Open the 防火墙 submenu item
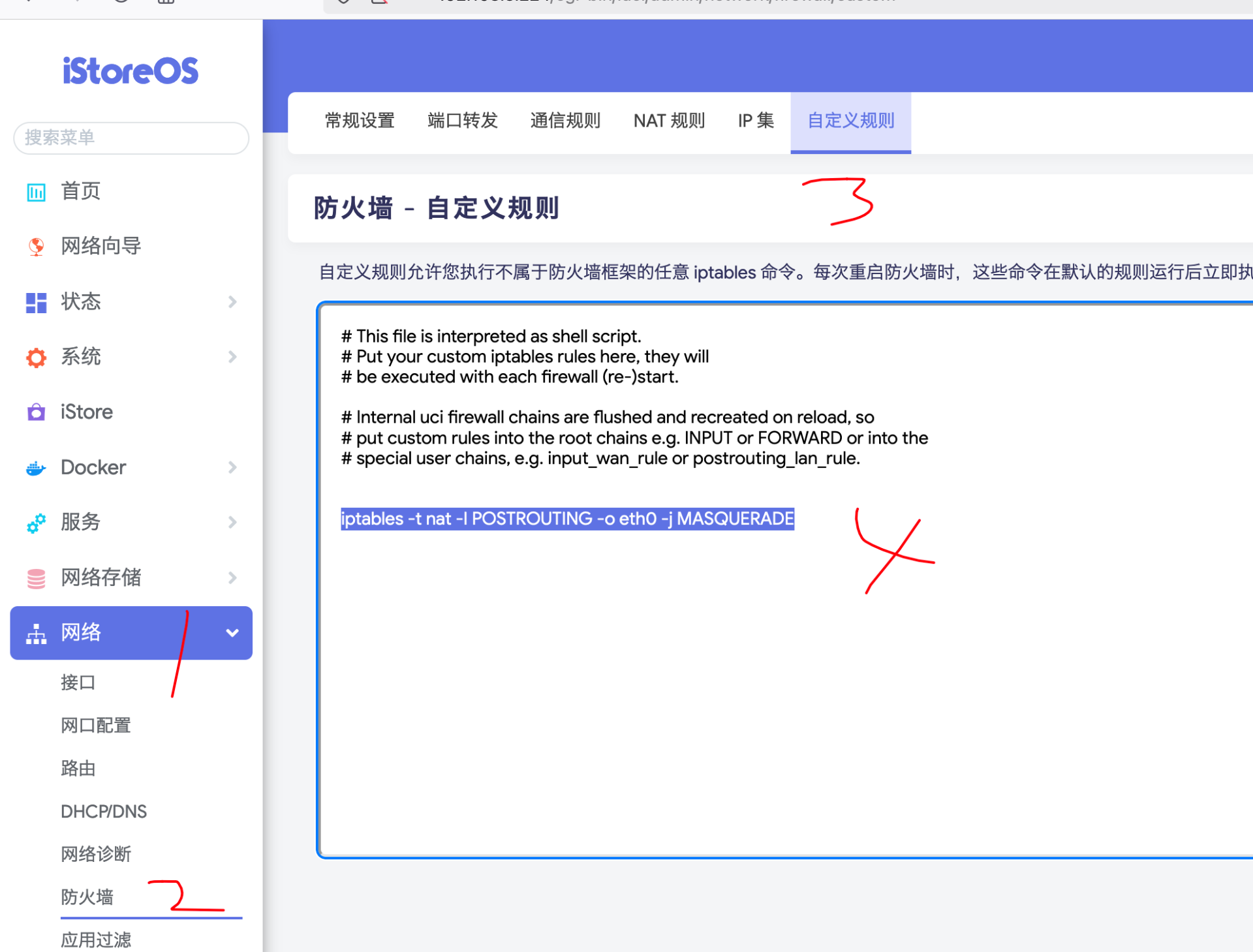The width and height of the screenshot is (1253, 952). pyautogui.click(x=87, y=897)
